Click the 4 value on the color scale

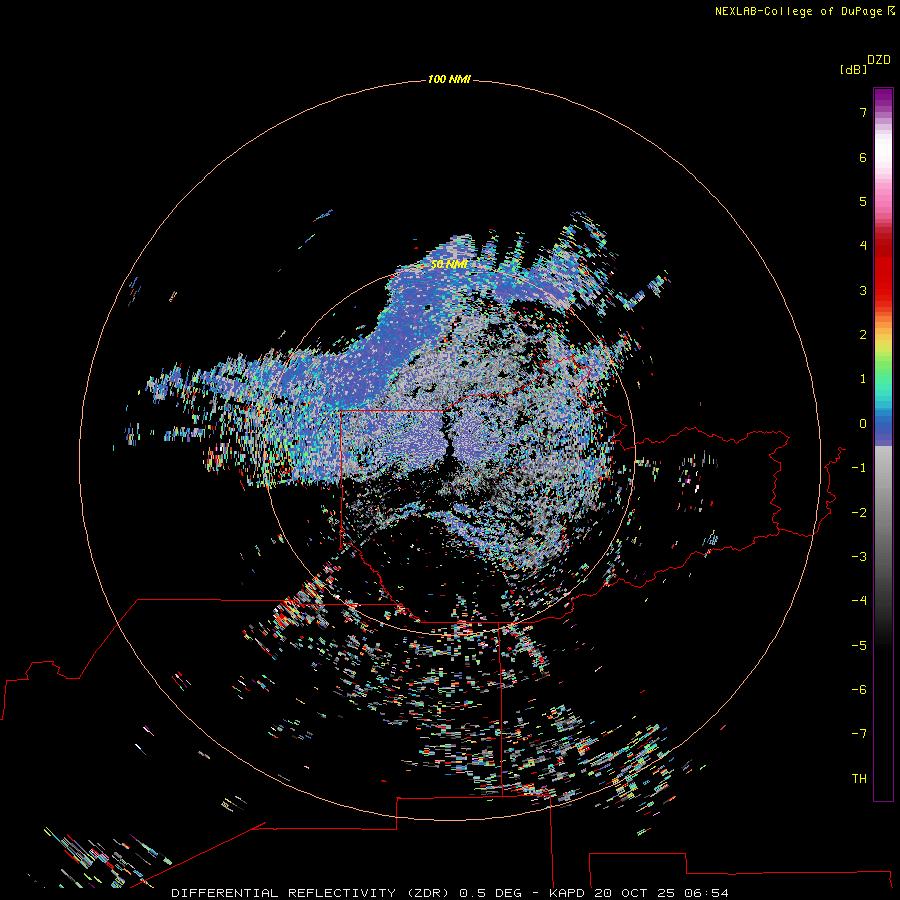pos(863,246)
